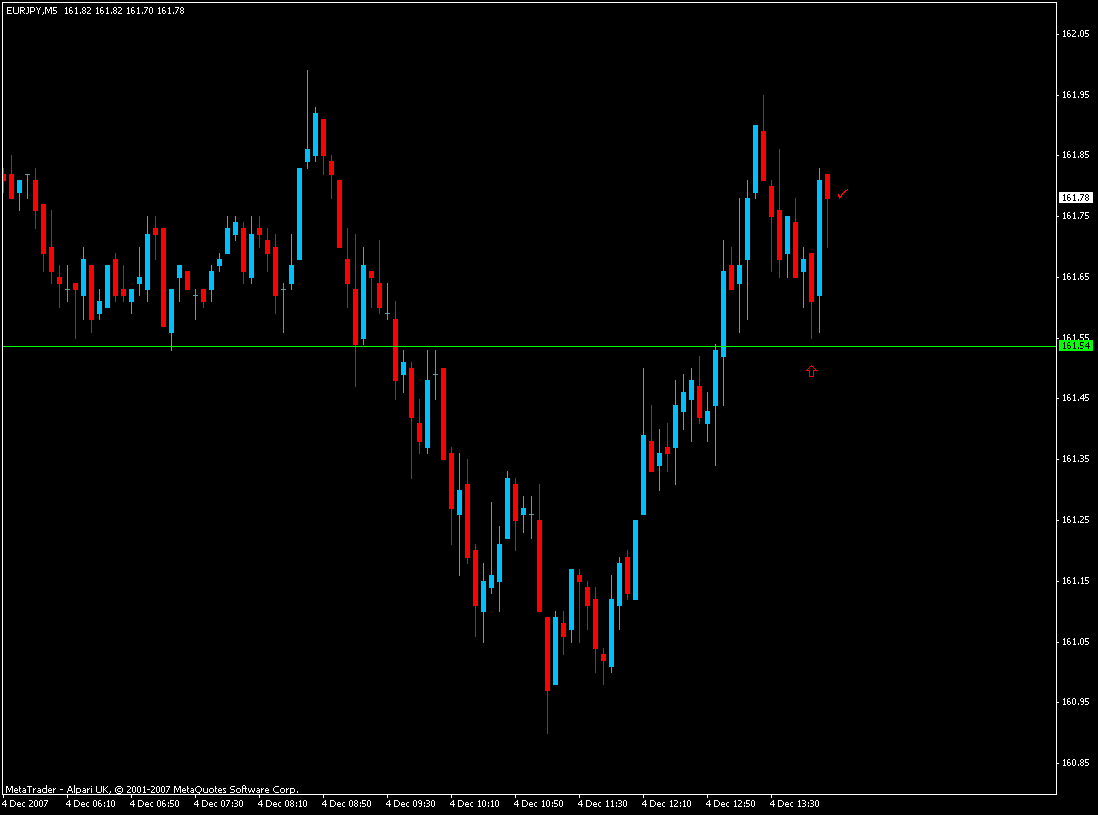Click the '4 Dec 08:50' time label
Viewport: 1098px width, 815px height.
click(x=347, y=804)
